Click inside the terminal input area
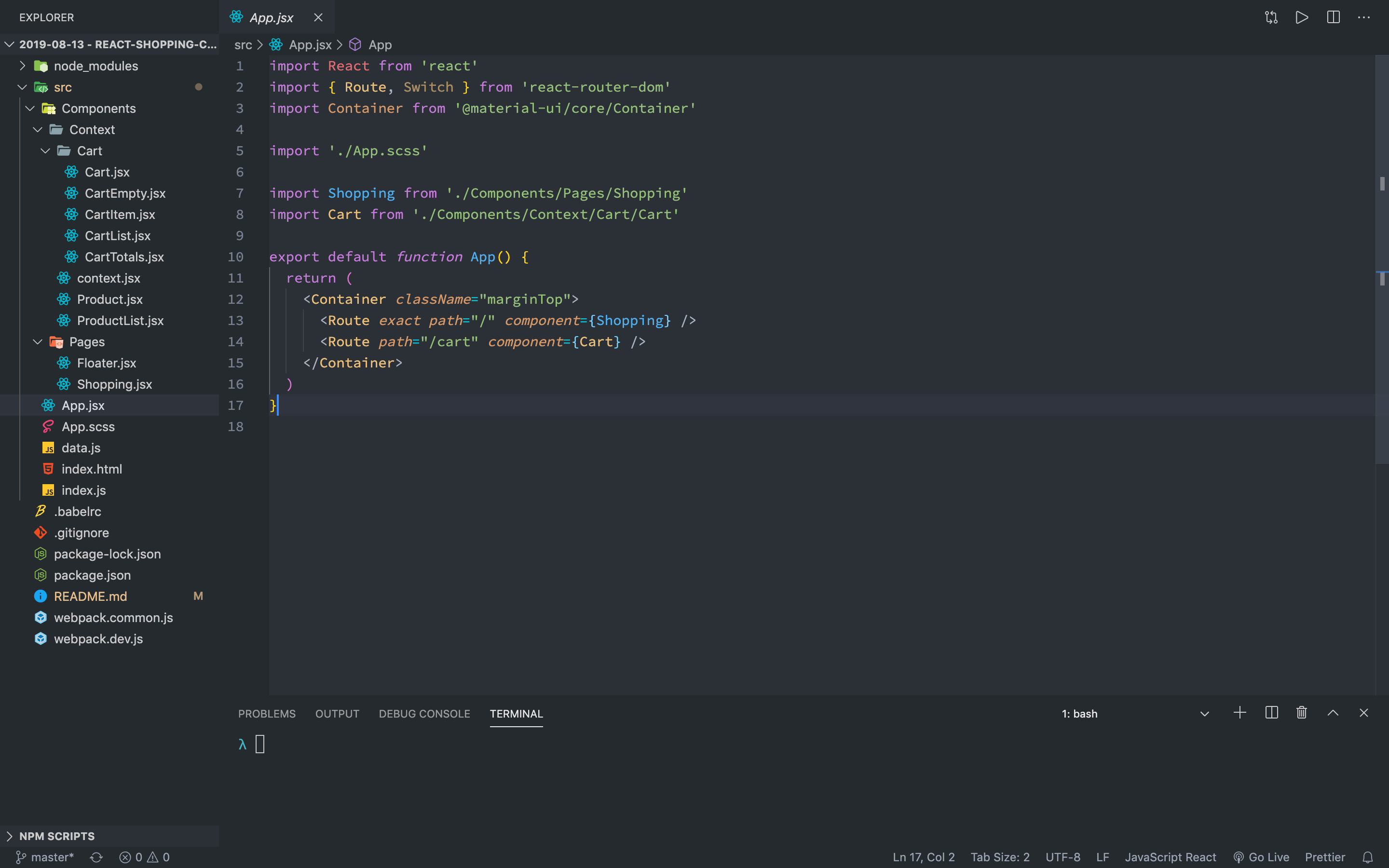This screenshot has height=868, width=1389. (x=261, y=744)
